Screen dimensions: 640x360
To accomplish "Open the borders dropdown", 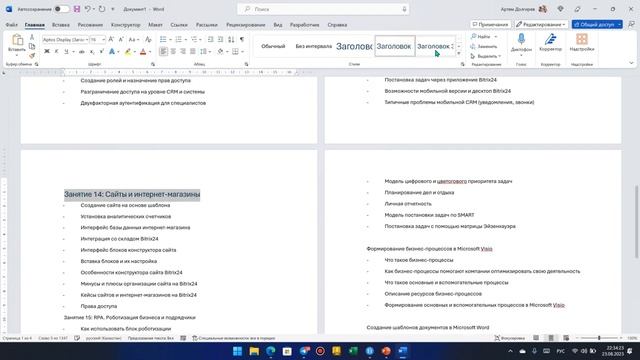I will click(242, 52).
